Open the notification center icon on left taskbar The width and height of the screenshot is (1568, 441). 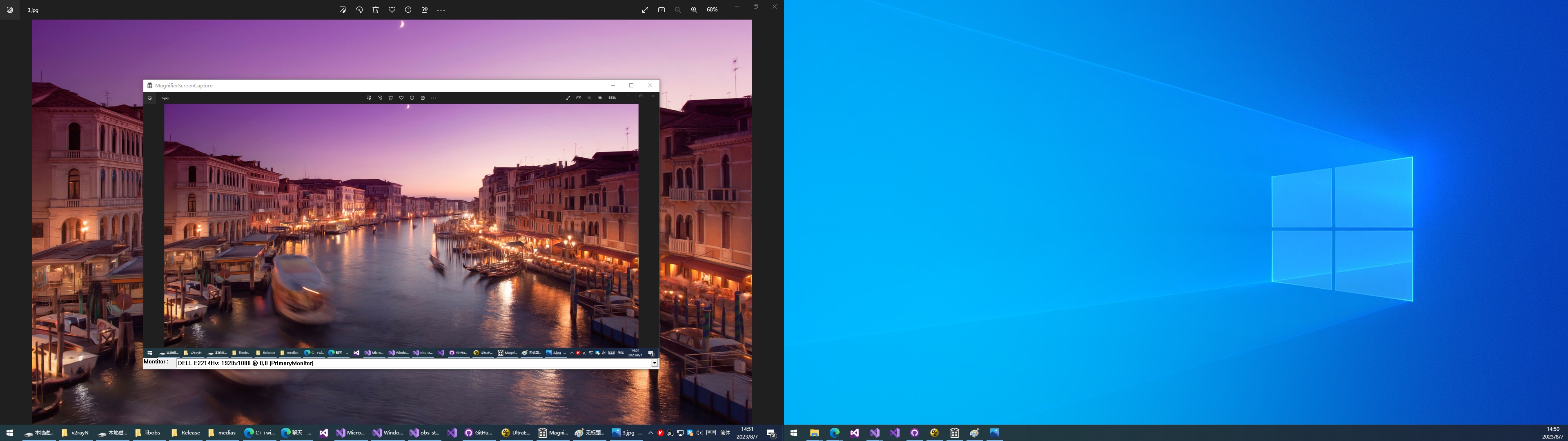click(771, 433)
